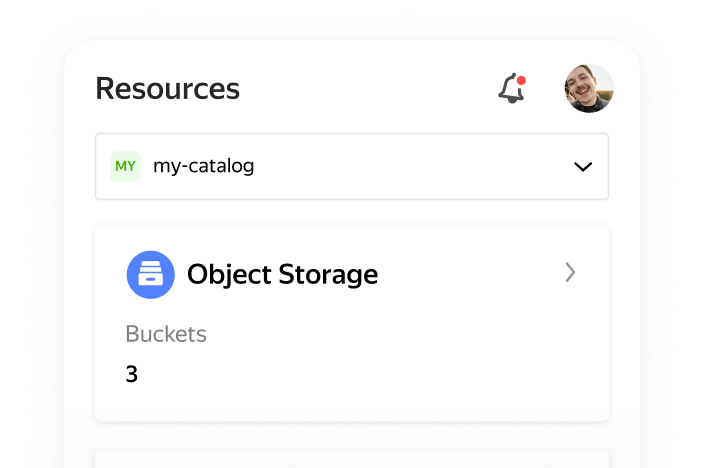Open notifications via the bell icon
This screenshot has width=704, height=468.
[512, 88]
